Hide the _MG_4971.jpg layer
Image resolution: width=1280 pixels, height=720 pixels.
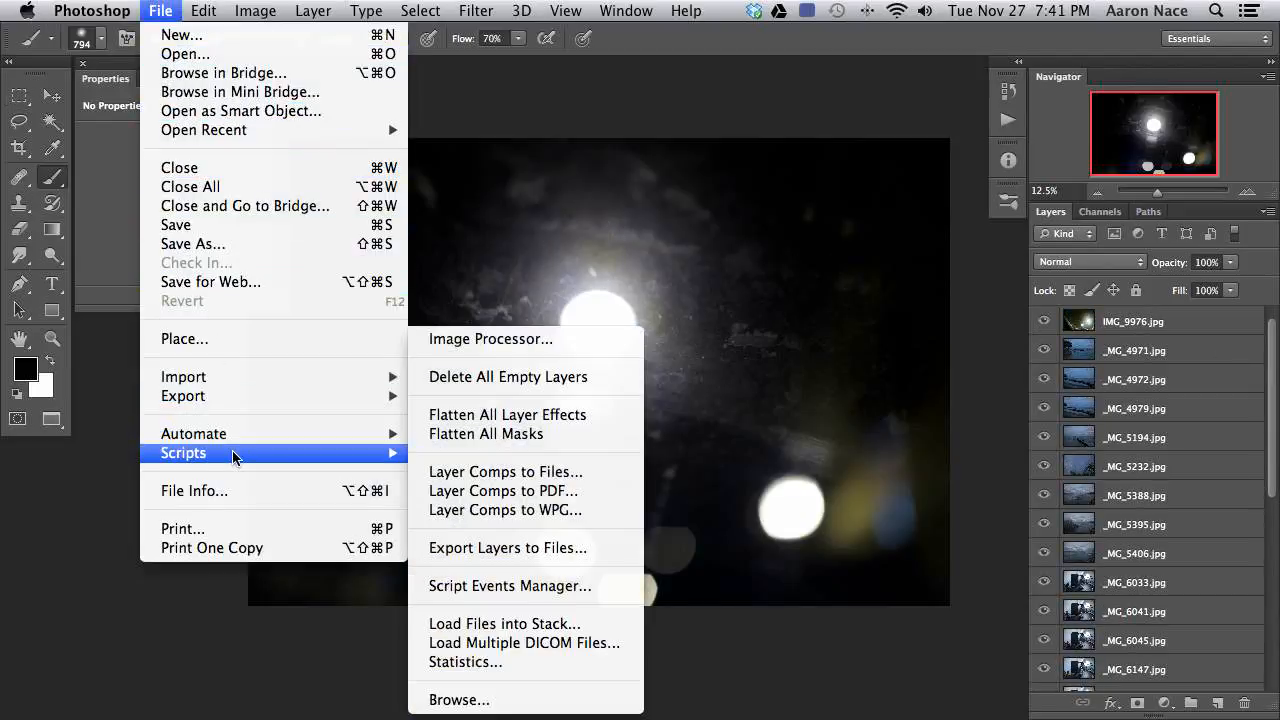1044,350
